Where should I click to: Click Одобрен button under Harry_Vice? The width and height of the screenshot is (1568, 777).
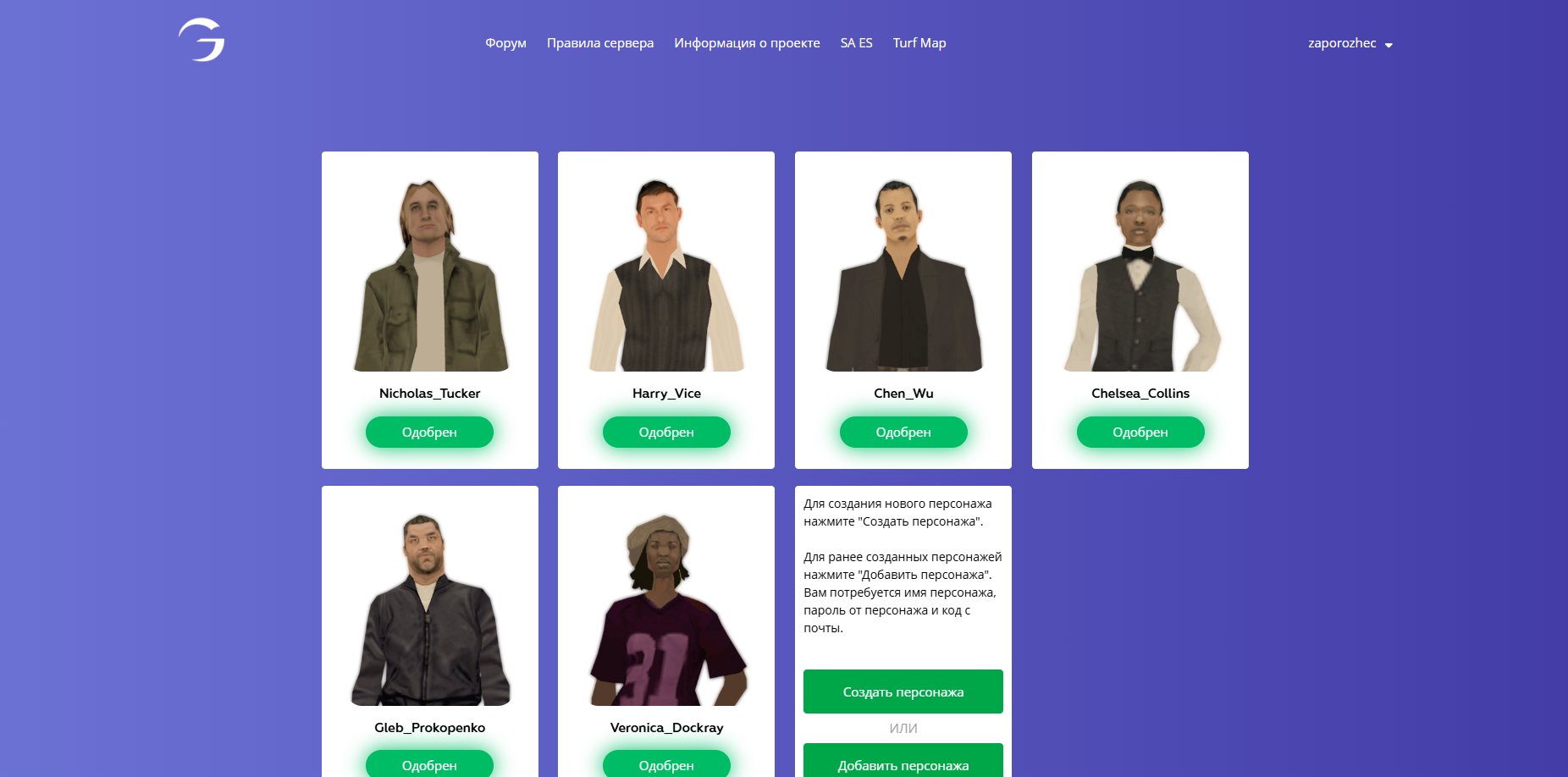(666, 432)
